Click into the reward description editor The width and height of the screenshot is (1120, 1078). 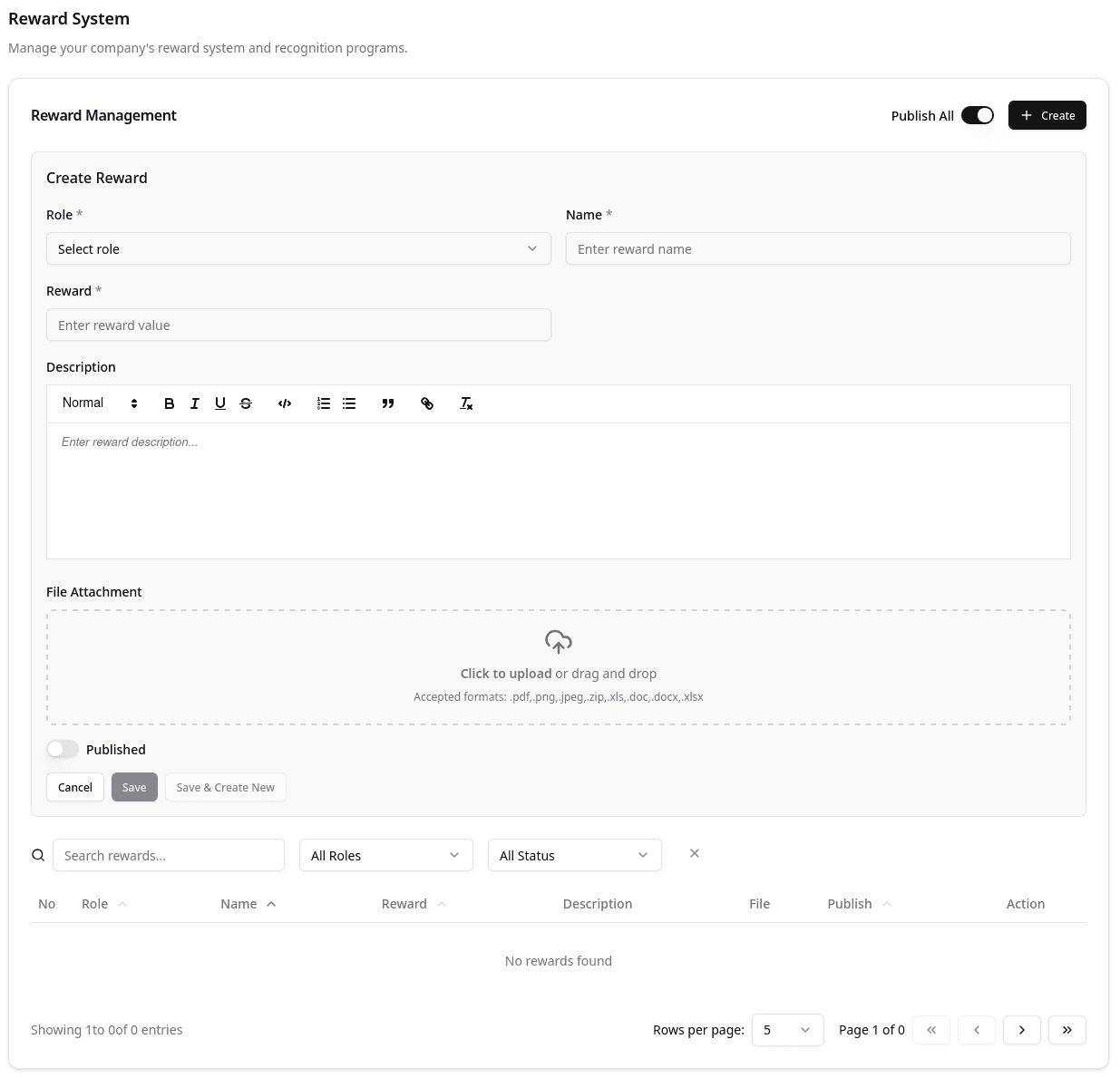pos(559,490)
